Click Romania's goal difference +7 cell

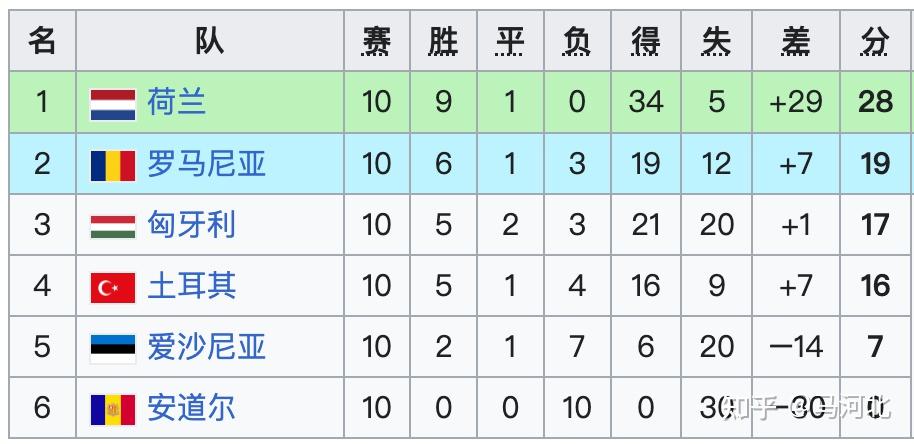[x=796, y=164]
